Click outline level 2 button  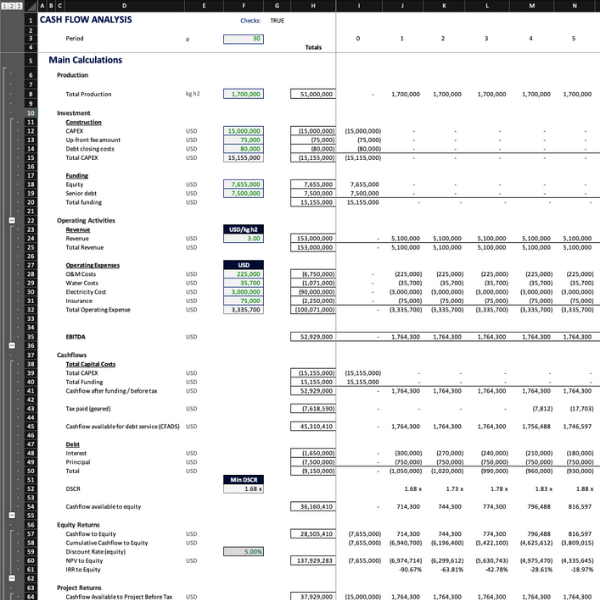[x=11, y=8]
